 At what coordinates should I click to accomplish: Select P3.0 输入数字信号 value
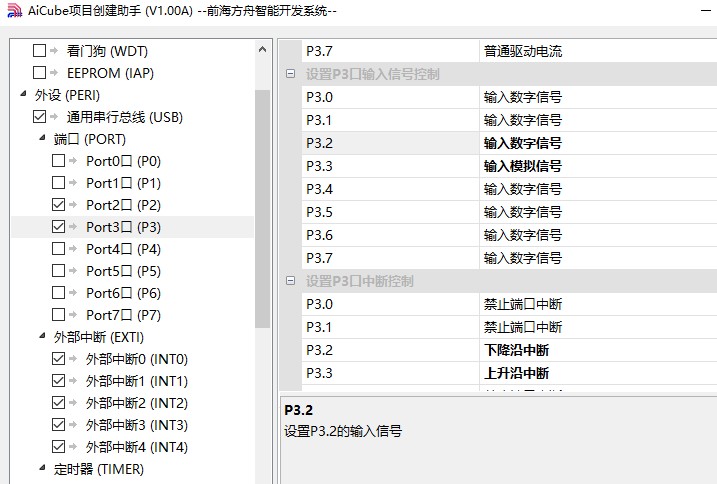(598, 97)
